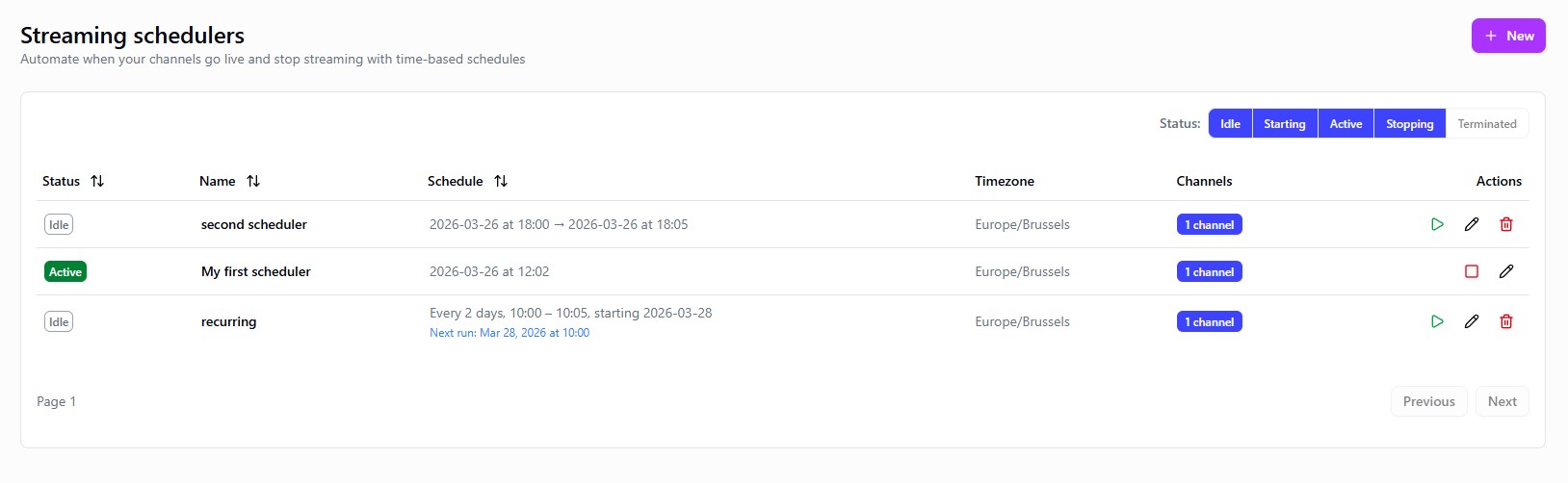Sort table by Schedule column
The width and height of the screenshot is (1568, 483).
[x=500, y=181]
